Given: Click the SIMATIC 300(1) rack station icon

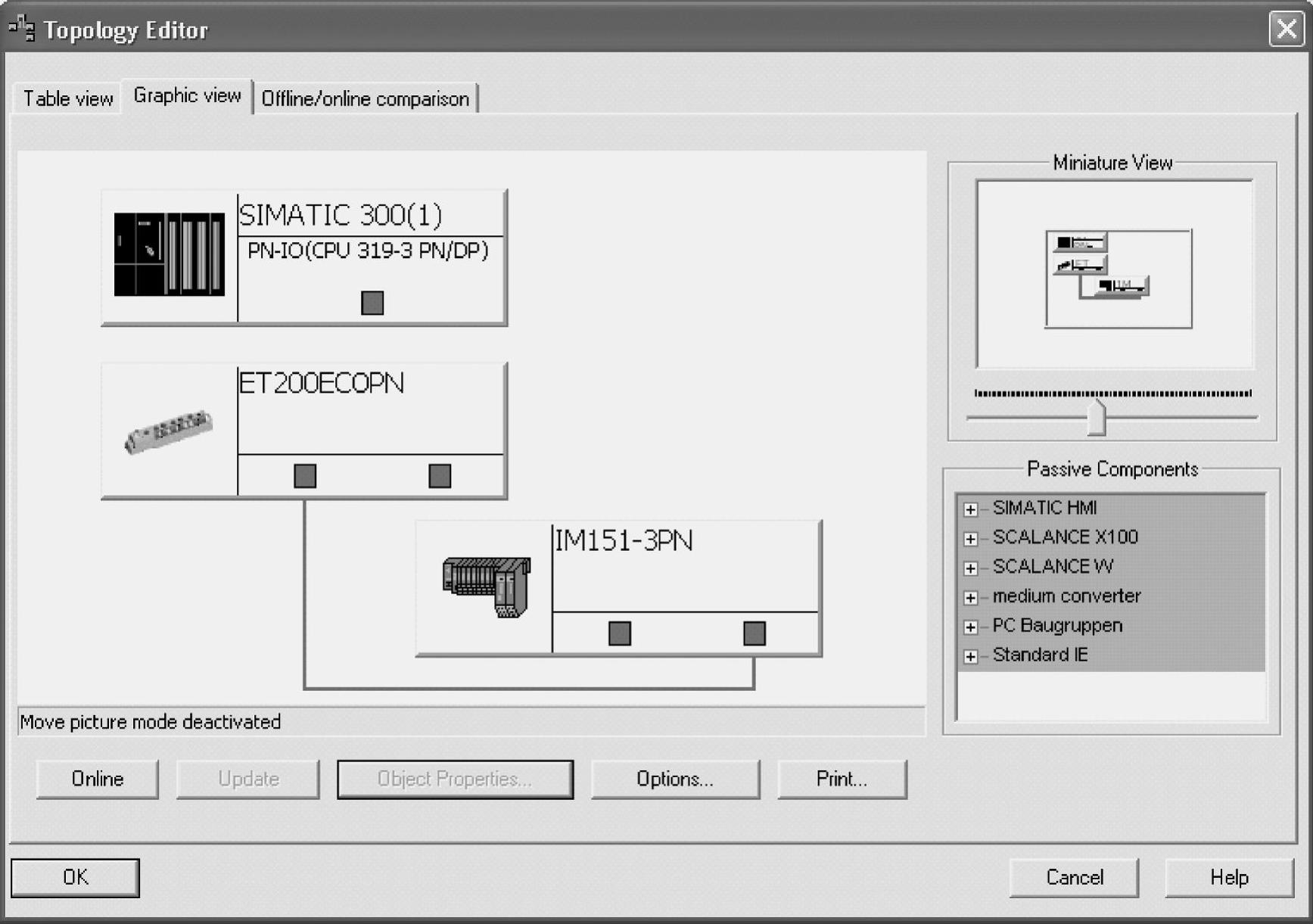Looking at the screenshot, I should [169, 254].
